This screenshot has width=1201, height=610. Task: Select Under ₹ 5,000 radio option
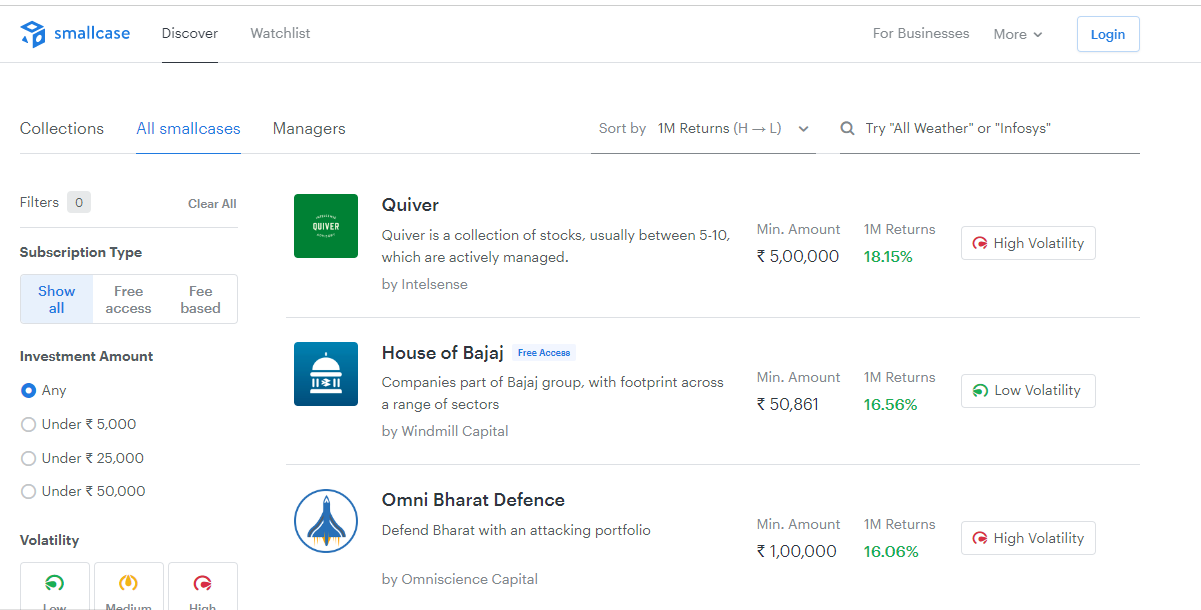click(28, 425)
